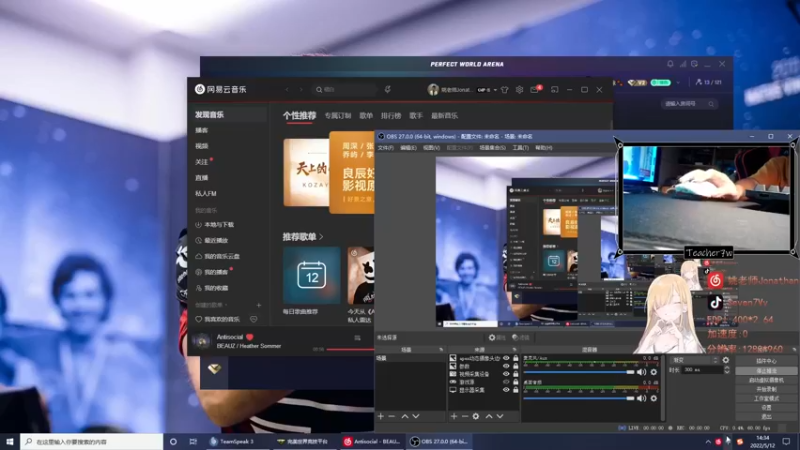The height and width of the screenshot is (450, 800).
Task: Open 桌面音频 audio settings gear
Action: point(654,398)
